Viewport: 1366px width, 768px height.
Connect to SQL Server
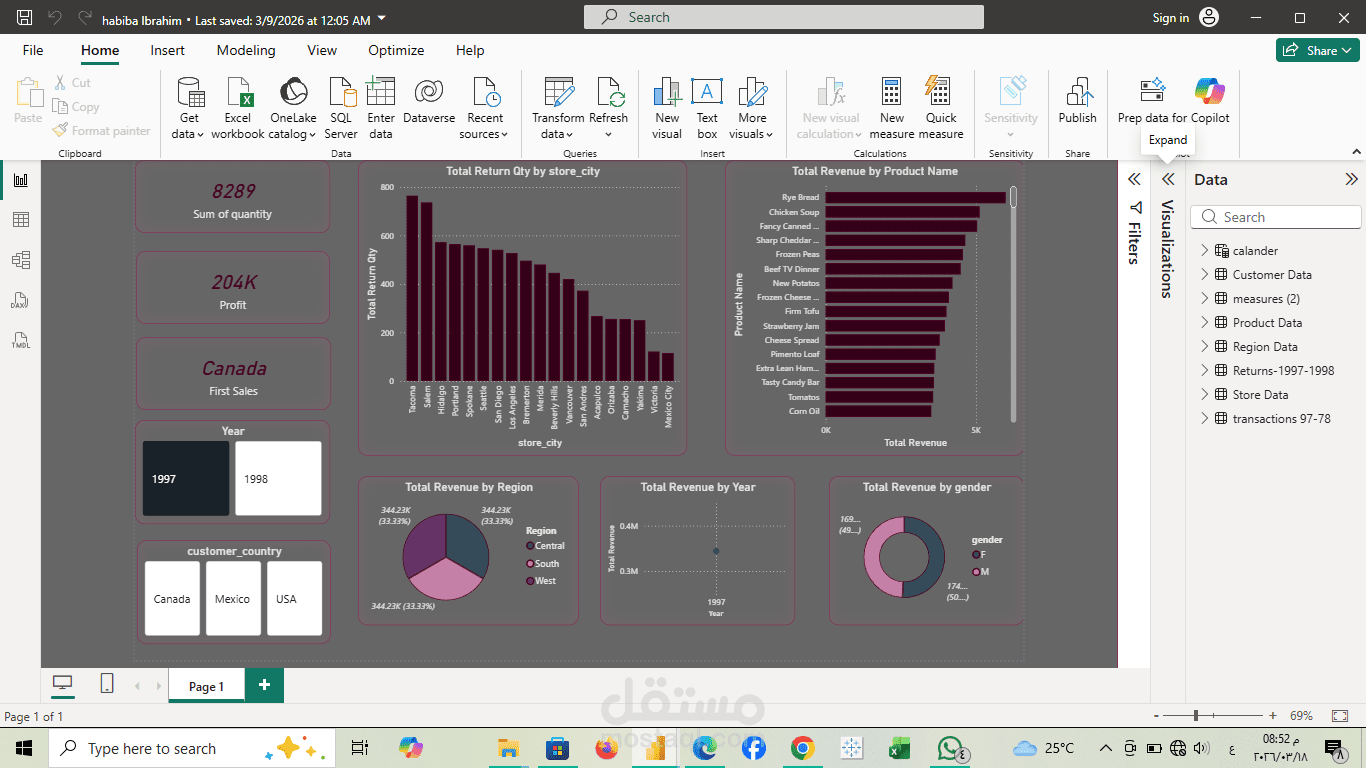pos(341,108)
